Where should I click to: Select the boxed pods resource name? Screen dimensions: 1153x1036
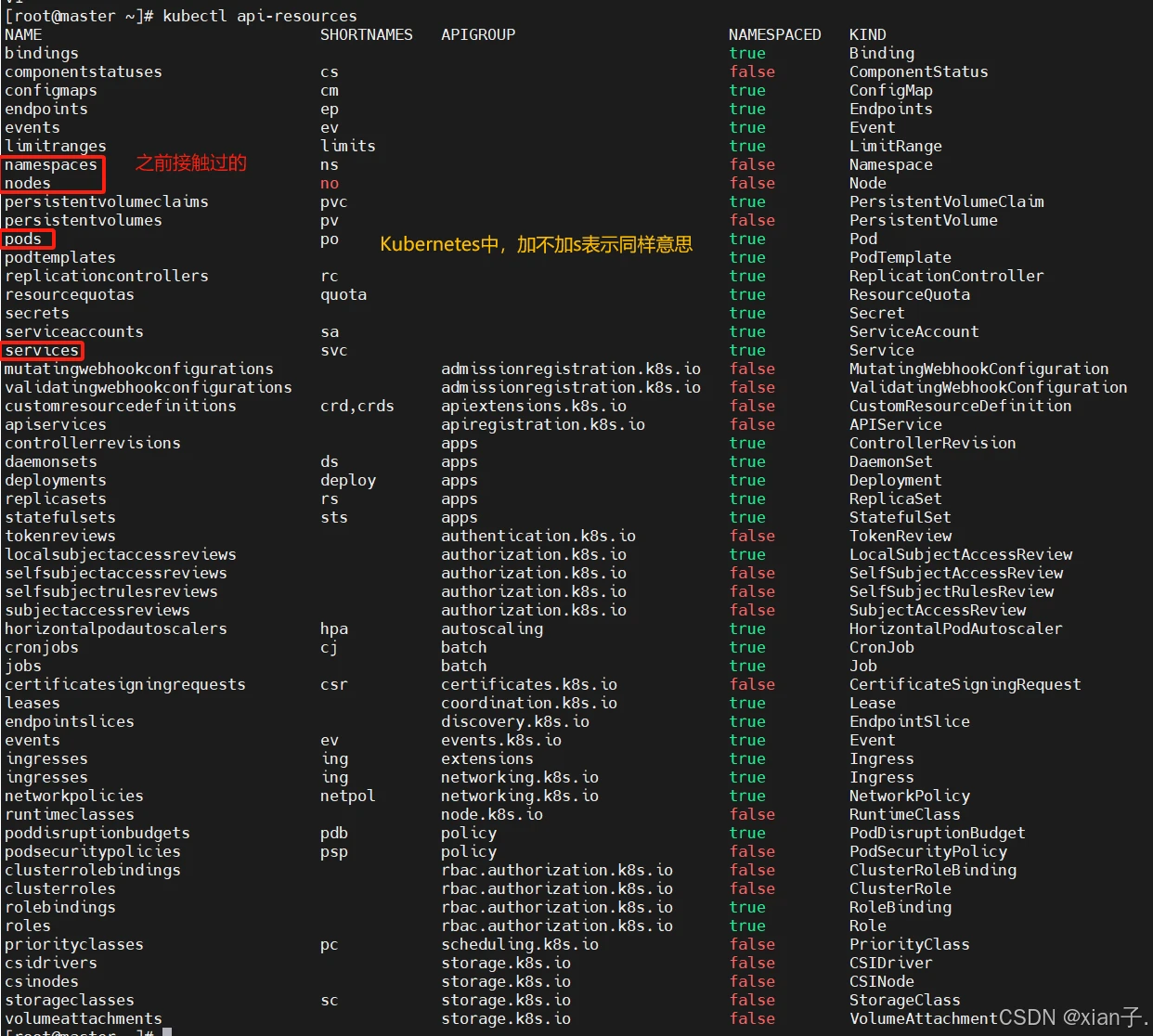(23, 240)
